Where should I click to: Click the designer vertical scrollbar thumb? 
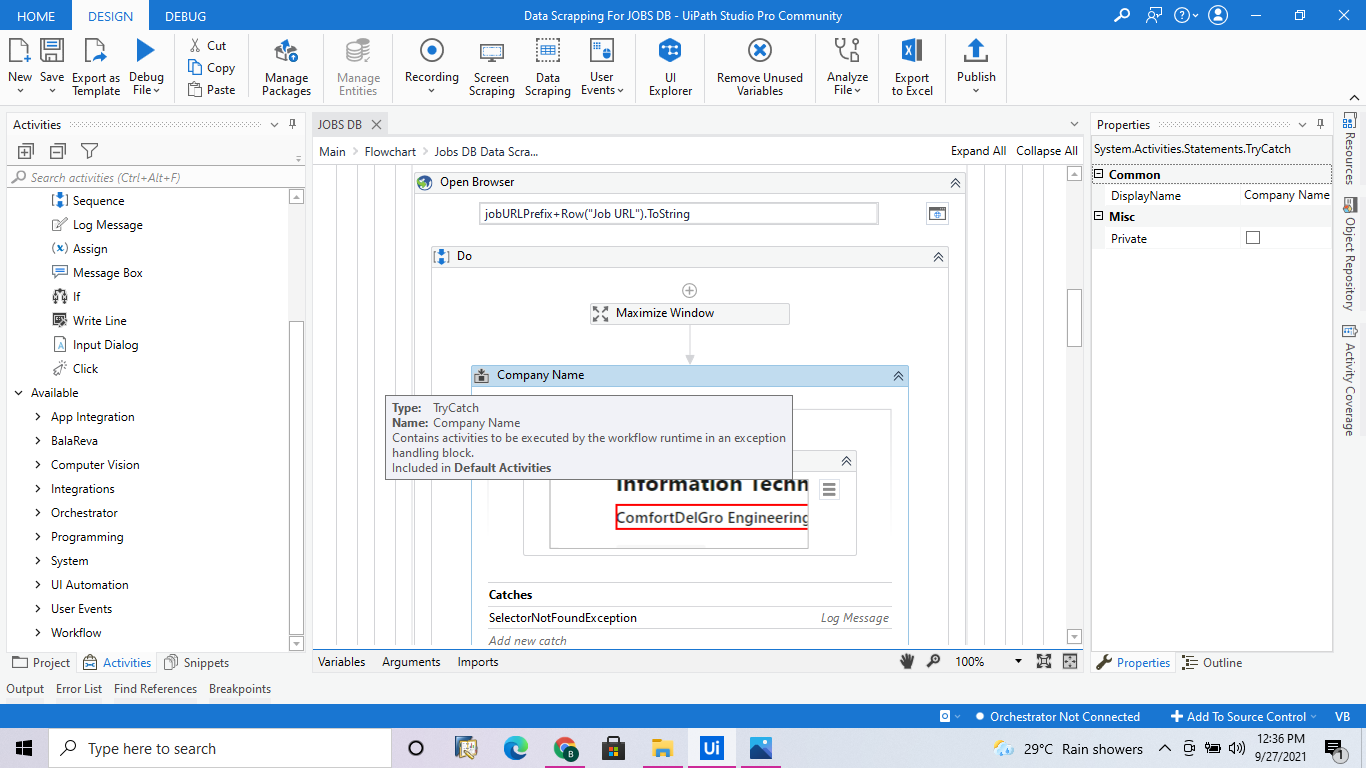(1075, 317)
